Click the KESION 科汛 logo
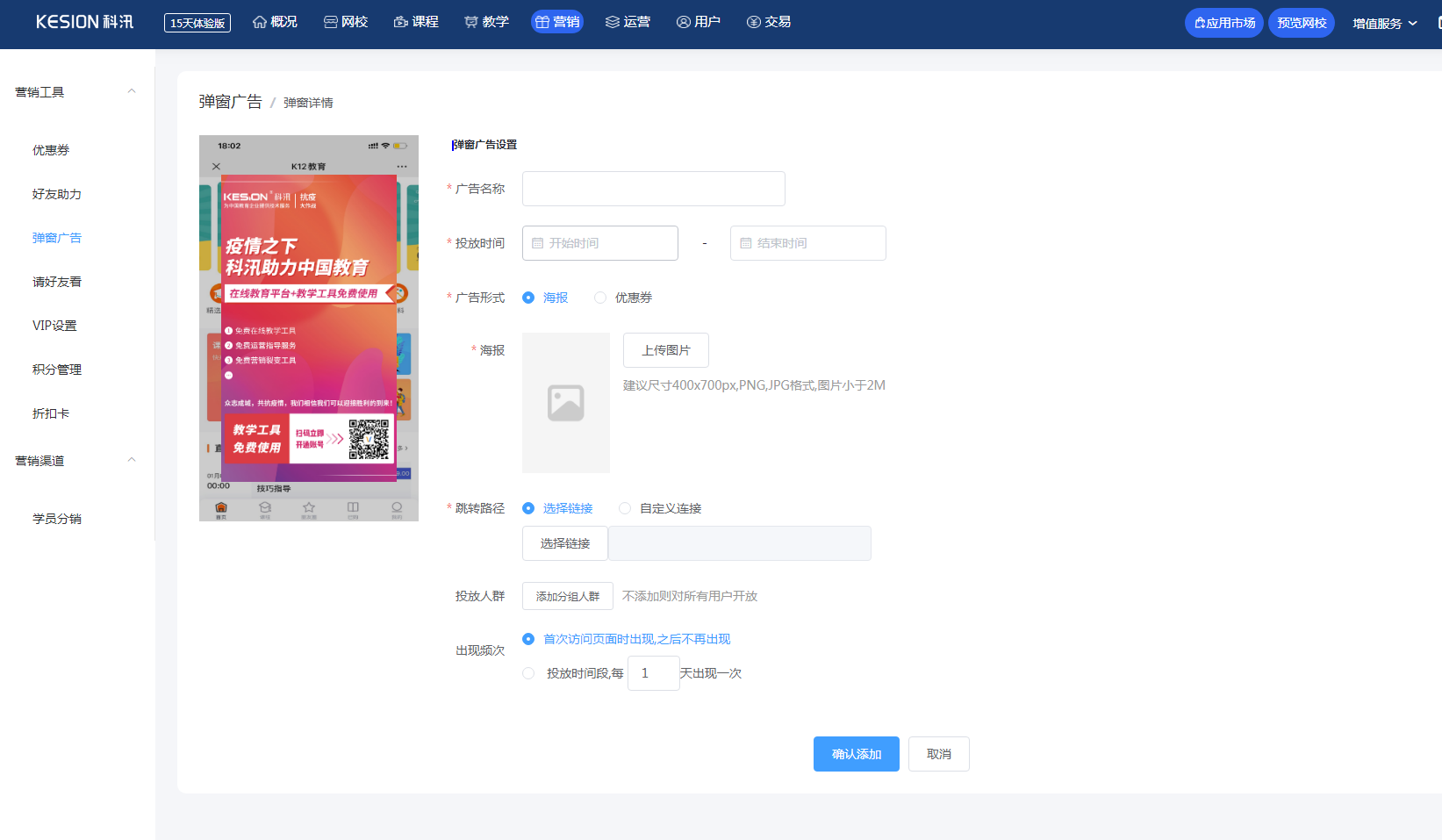 pos(84,22)
